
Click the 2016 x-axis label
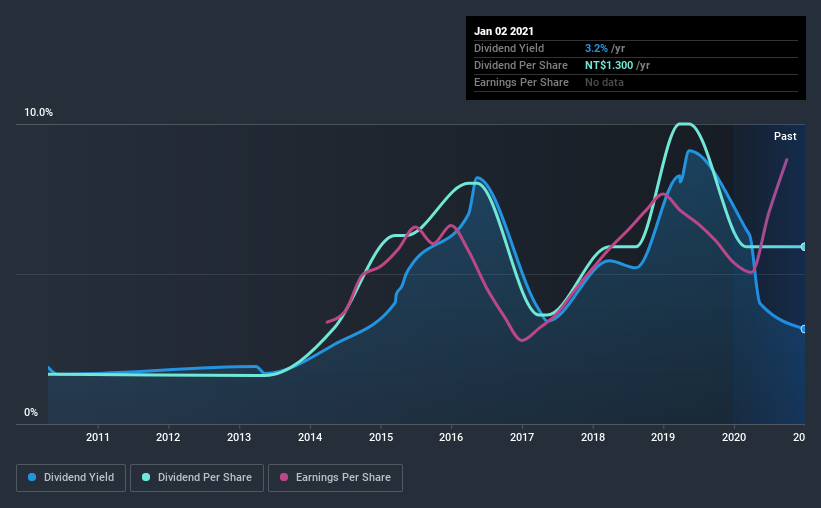[451, 437]
